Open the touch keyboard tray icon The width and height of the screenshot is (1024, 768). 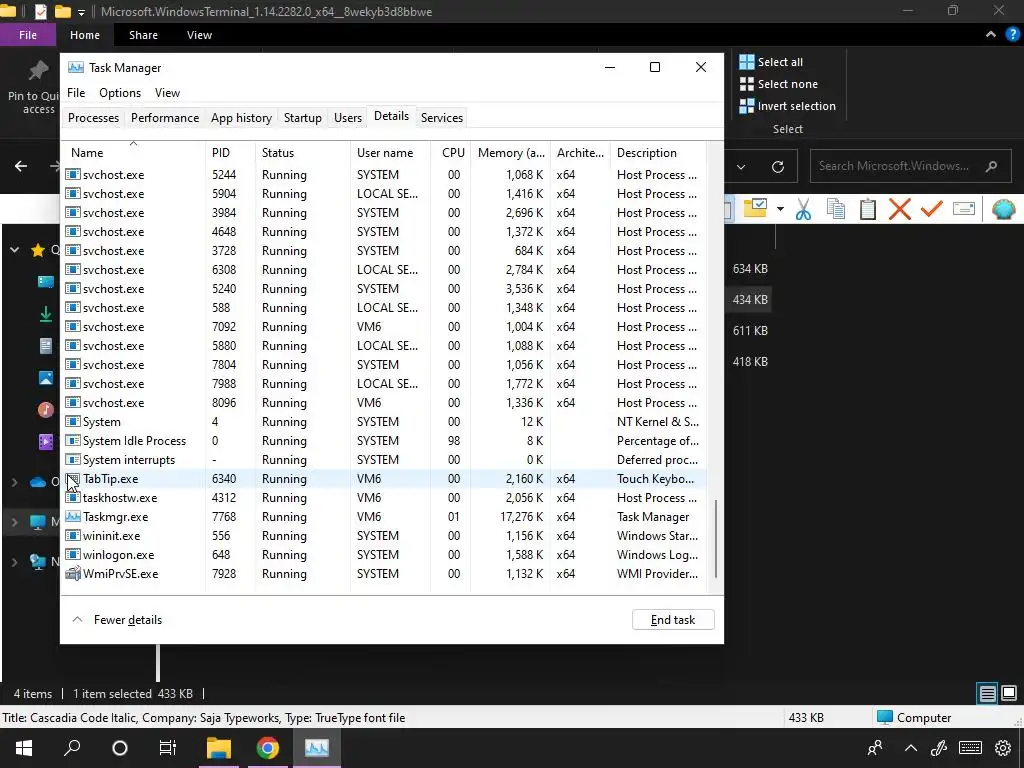[x=970, y=748]
